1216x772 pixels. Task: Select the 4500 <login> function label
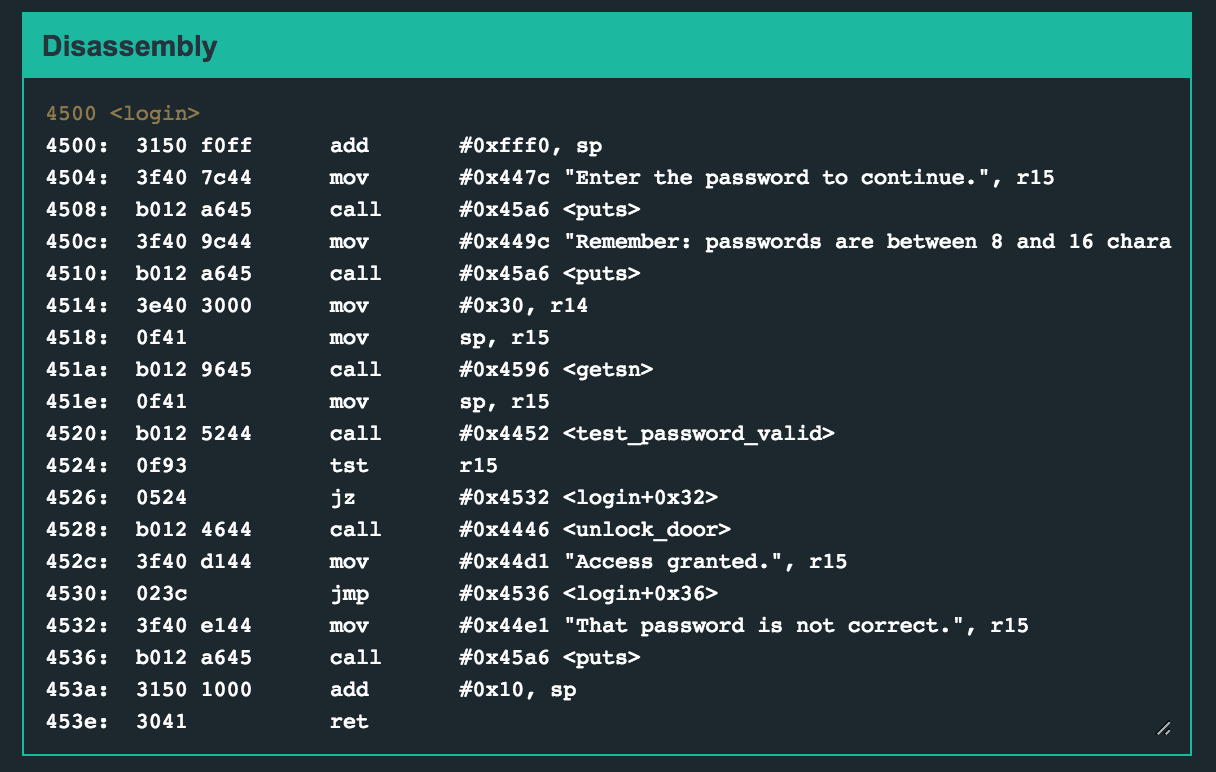point(122,113)
